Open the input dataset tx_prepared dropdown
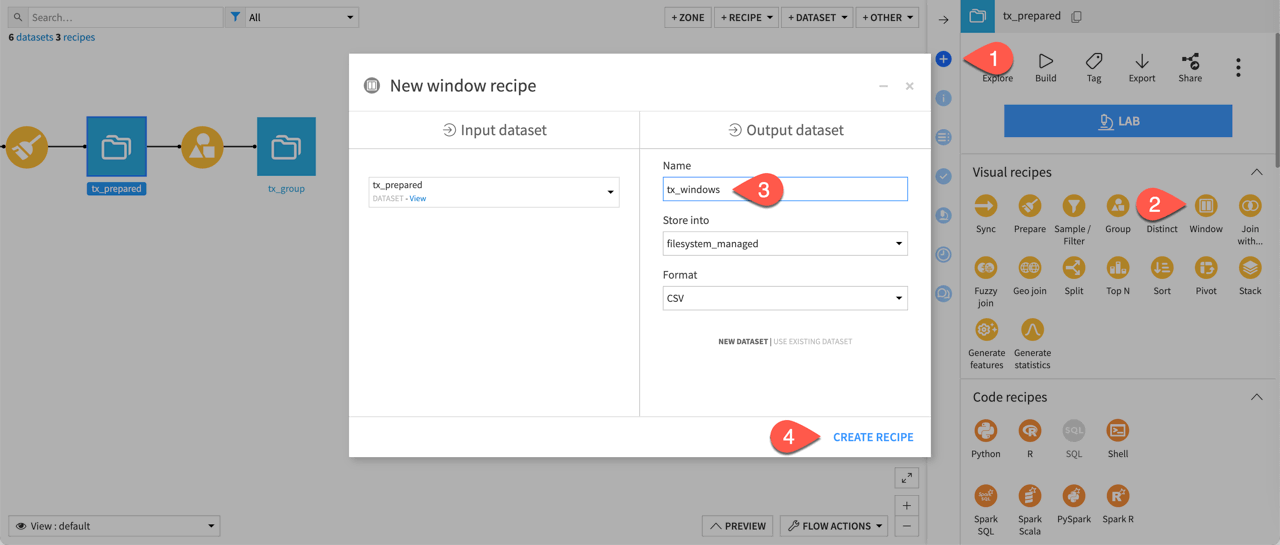The height and width of the screenshot is (545, 1280). (x=494, y=191)
